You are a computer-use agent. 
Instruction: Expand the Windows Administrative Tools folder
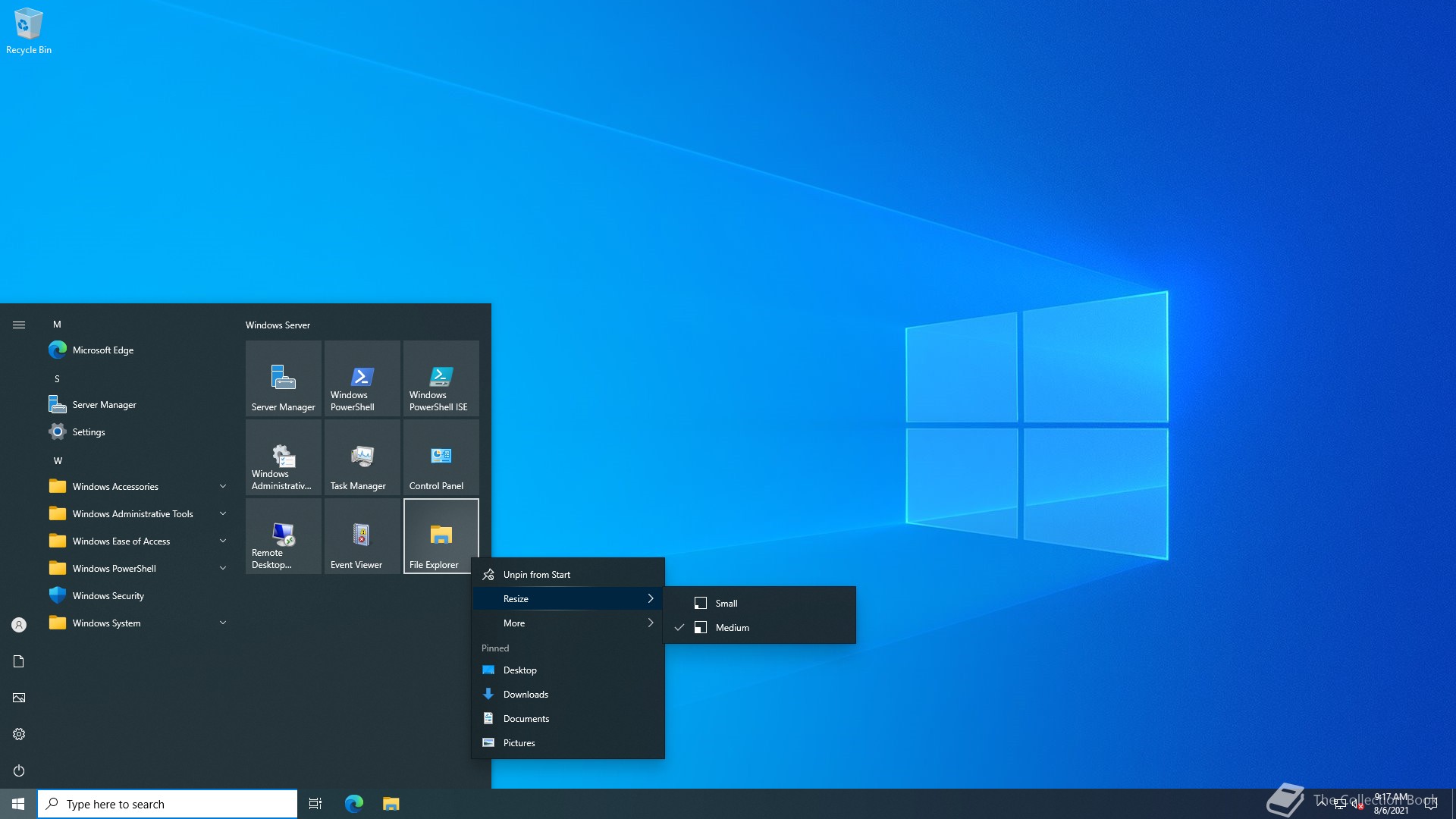[136, 514]
